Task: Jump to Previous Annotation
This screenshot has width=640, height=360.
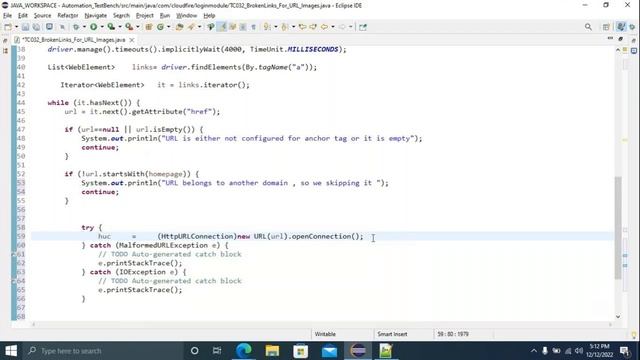Action: [x=285, y=27]
